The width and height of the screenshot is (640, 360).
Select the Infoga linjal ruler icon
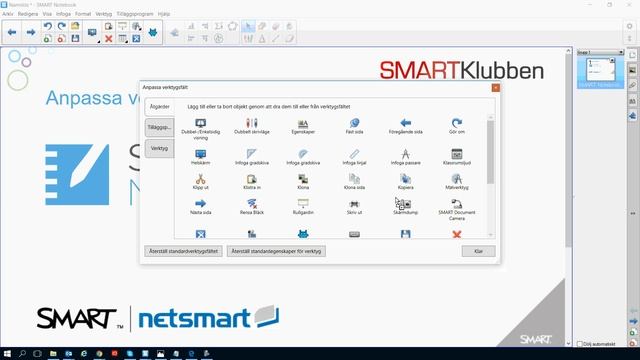click(354, 154)
